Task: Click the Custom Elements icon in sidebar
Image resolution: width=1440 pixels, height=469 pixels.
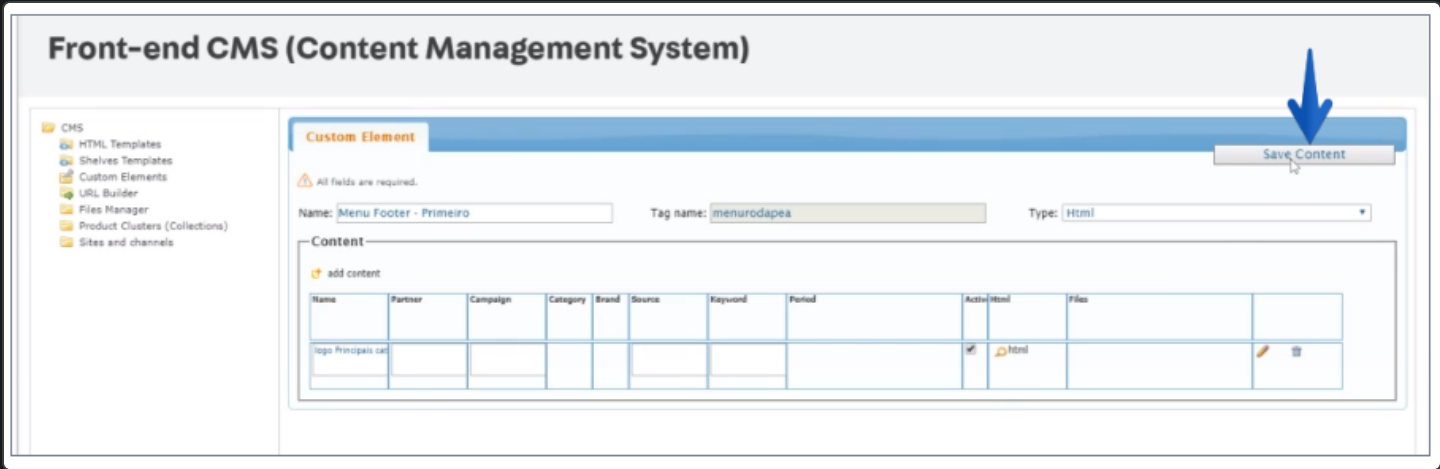Action: tap(66, 177)
